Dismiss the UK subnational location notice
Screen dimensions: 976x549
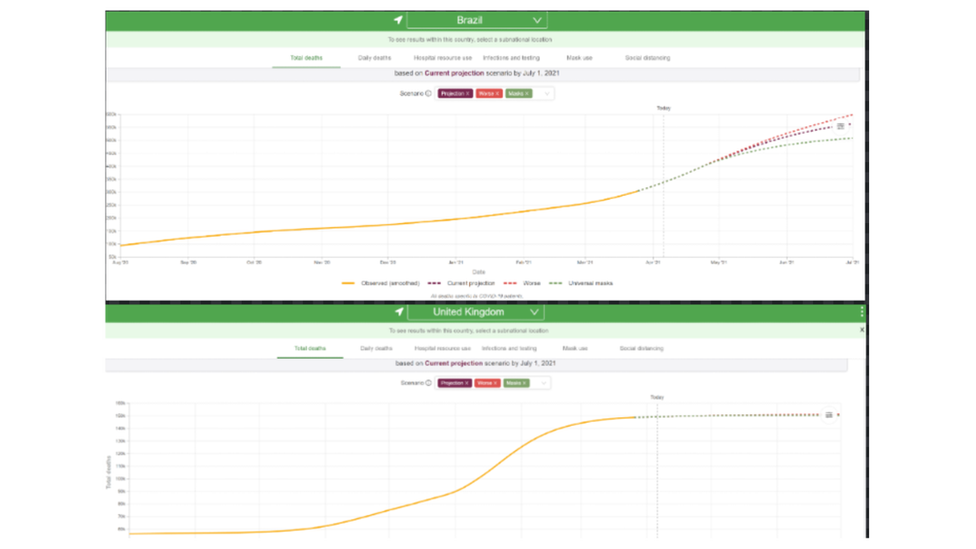tap(861, 330)
